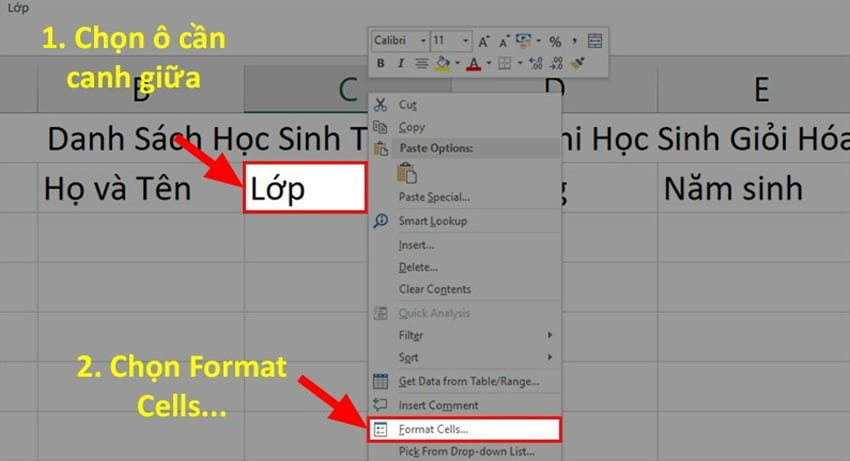Open Format Cells... from the context menu
Screen dimensions: 850x461
[x=465, y=430]
